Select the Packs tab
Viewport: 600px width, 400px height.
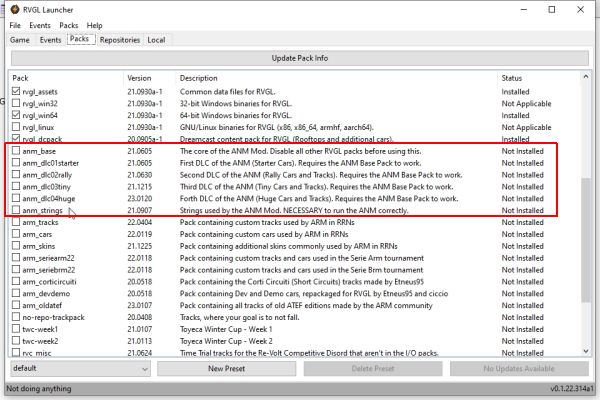tap(80, 39)
